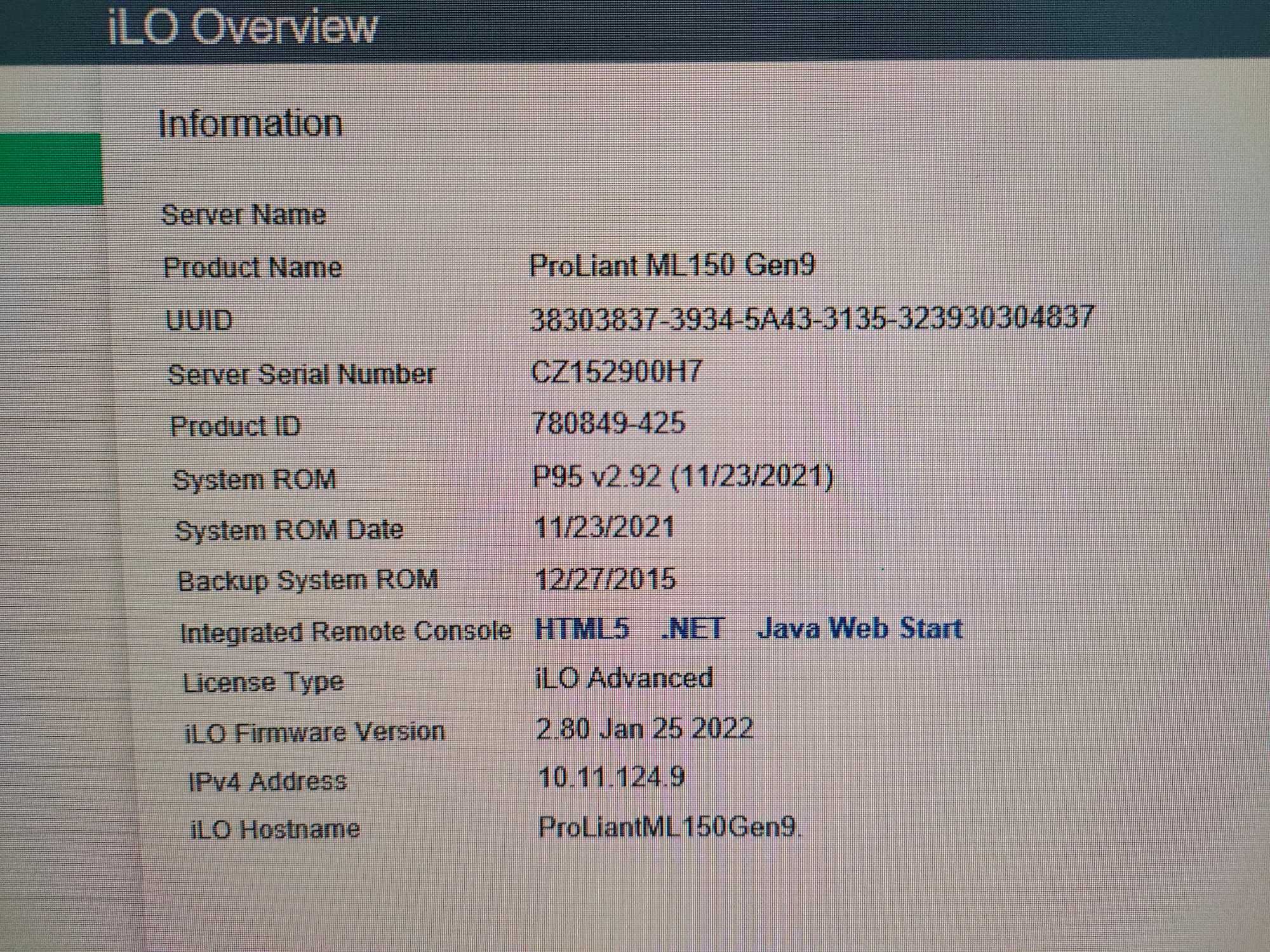Click the 'Product Name' label
Viewport: 1270px width, 952px height.
coord(253,267)
